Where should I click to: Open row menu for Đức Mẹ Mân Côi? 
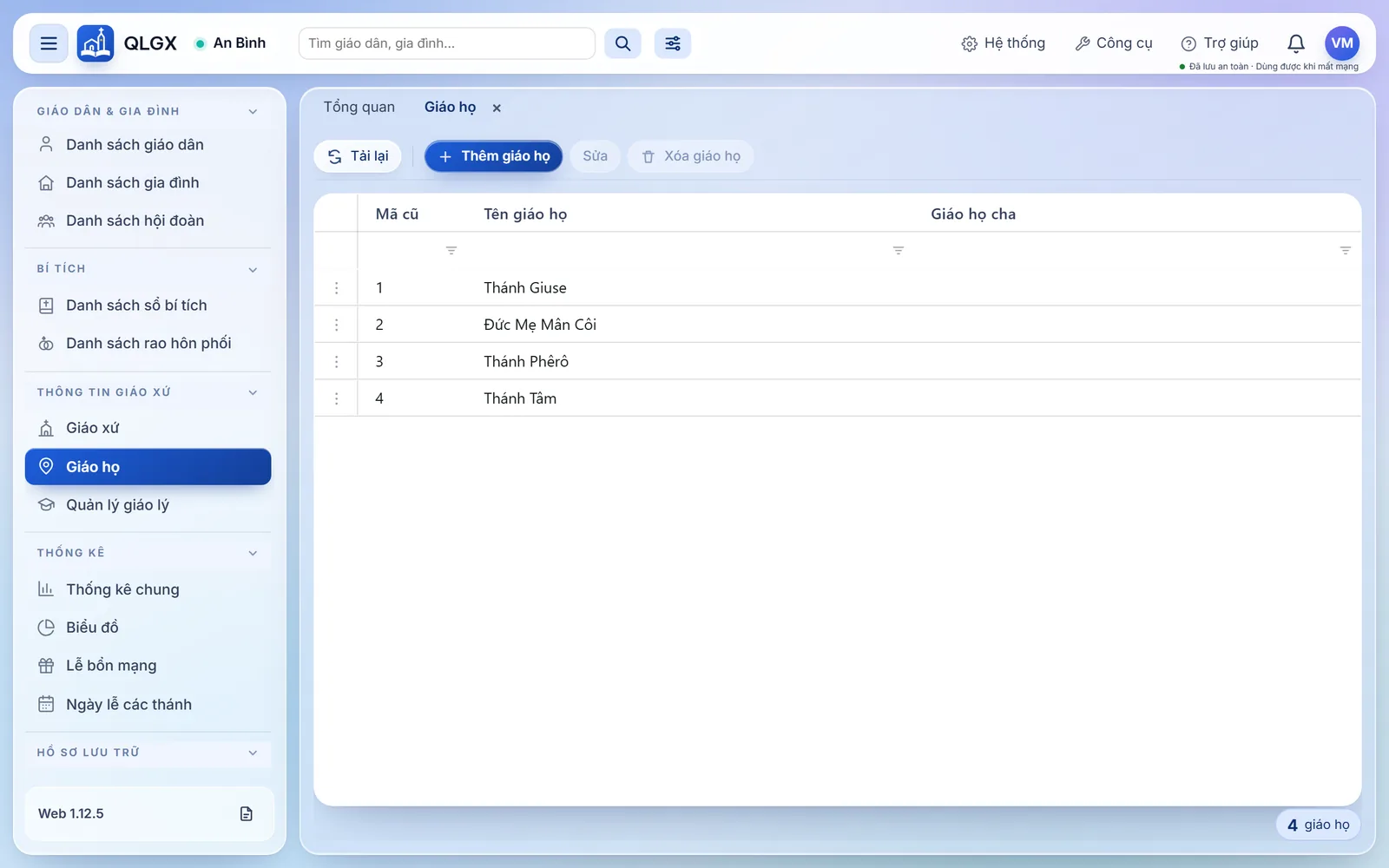(337, 325)
